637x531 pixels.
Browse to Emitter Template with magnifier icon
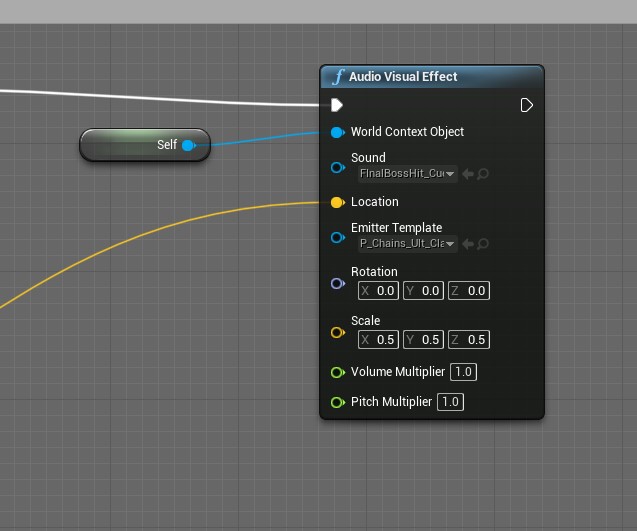pyautogui.click(x=483, y=244)
